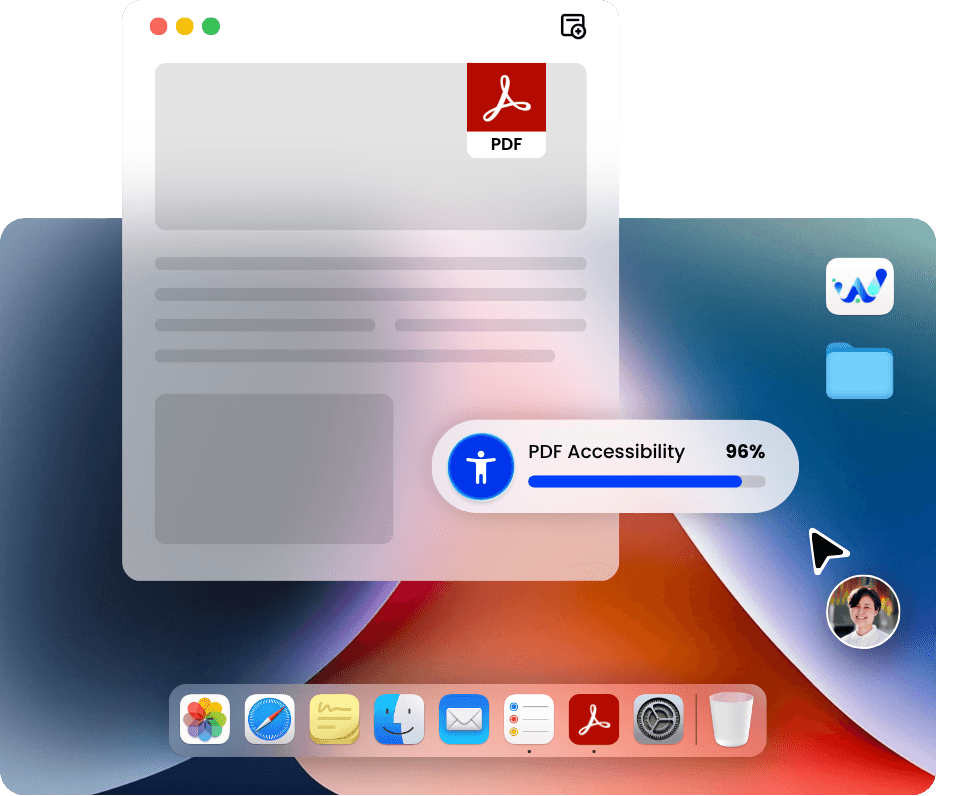This screenshot has height=796, width=957.
Task: Open Mail app in the dock
Action: point(464,719)
